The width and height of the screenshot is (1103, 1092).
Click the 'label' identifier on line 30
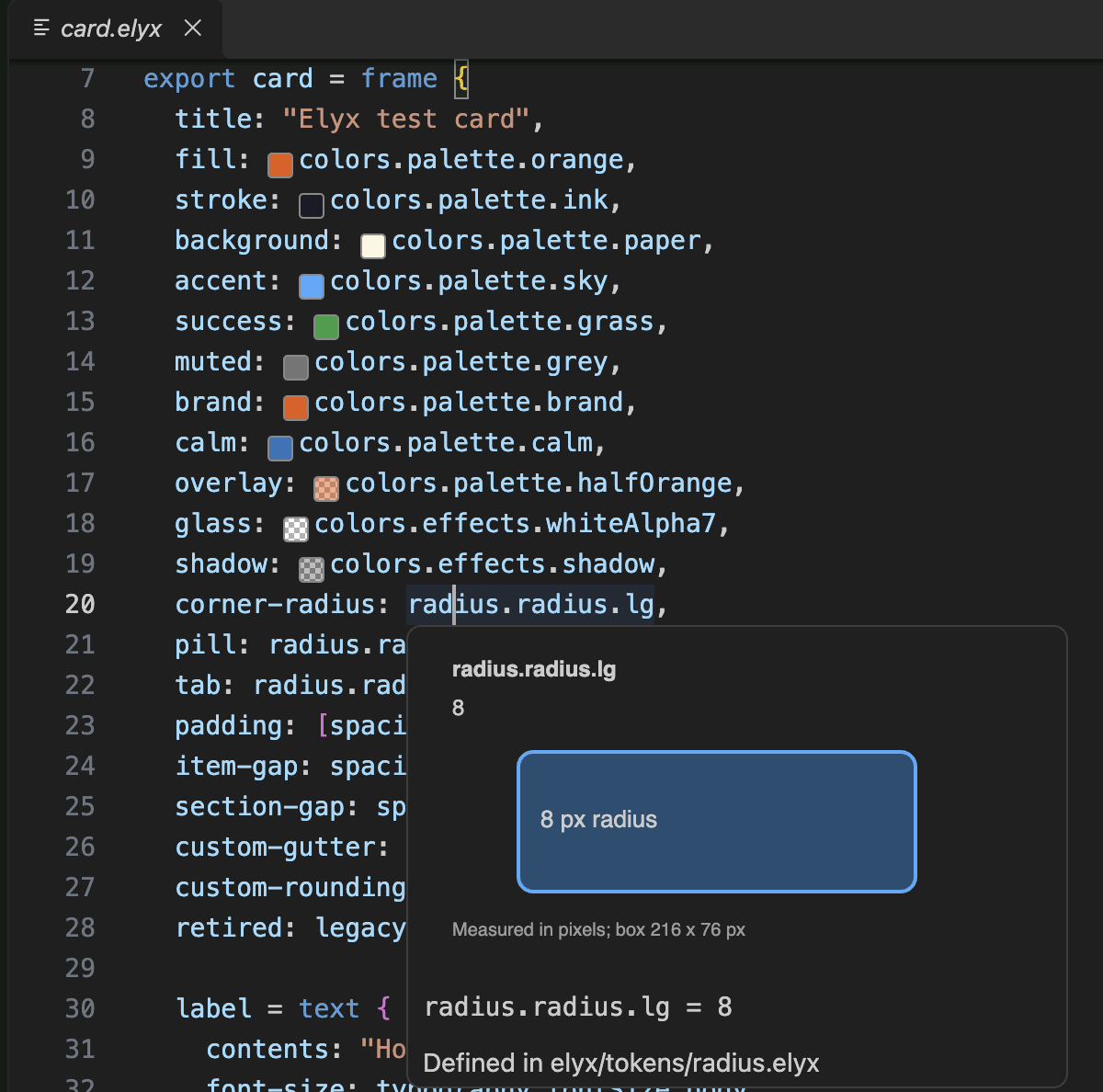[x=214, y=1008]
